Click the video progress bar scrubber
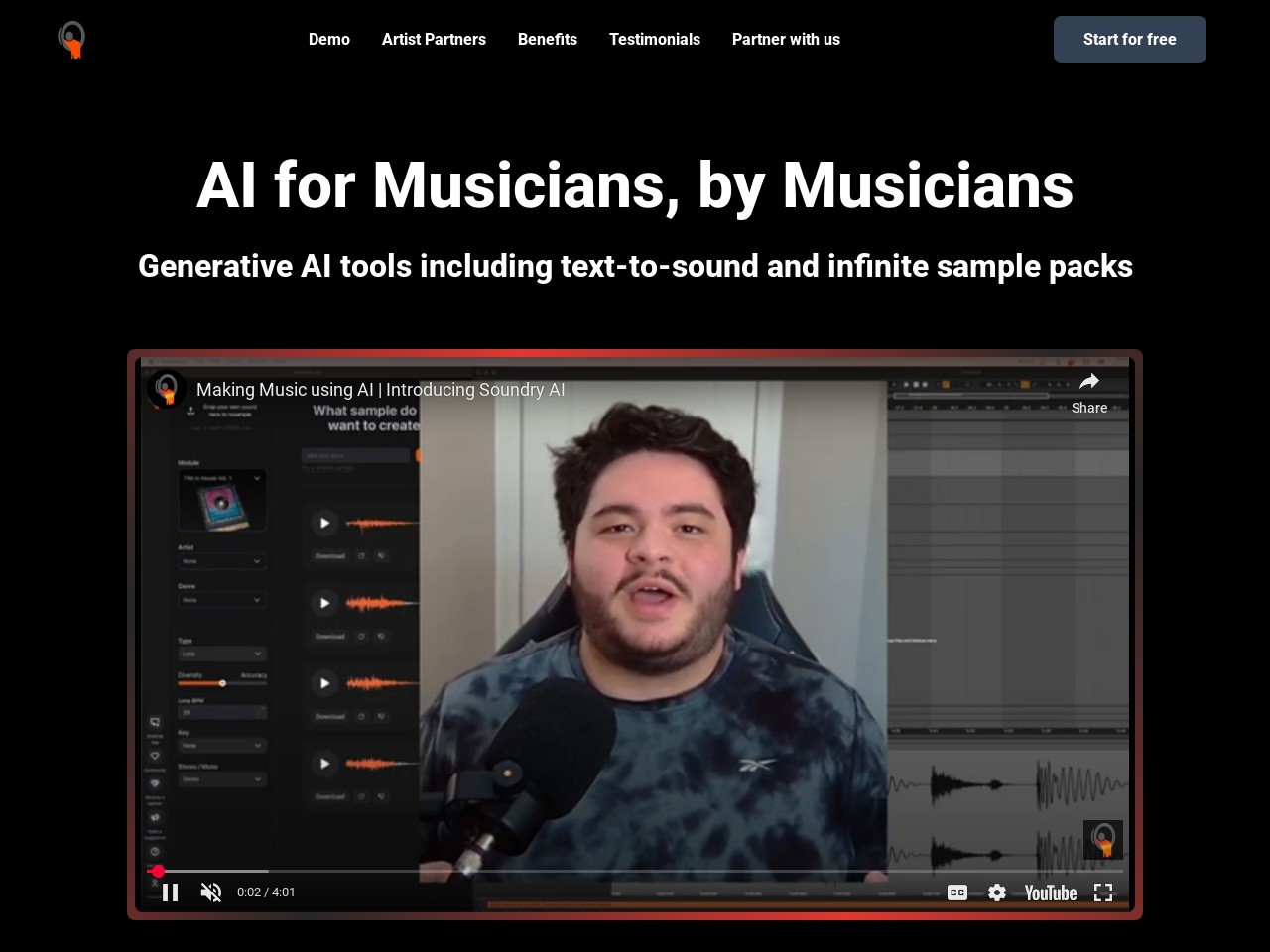Viewport: 1270px width, 952px height. click(158, 871)
